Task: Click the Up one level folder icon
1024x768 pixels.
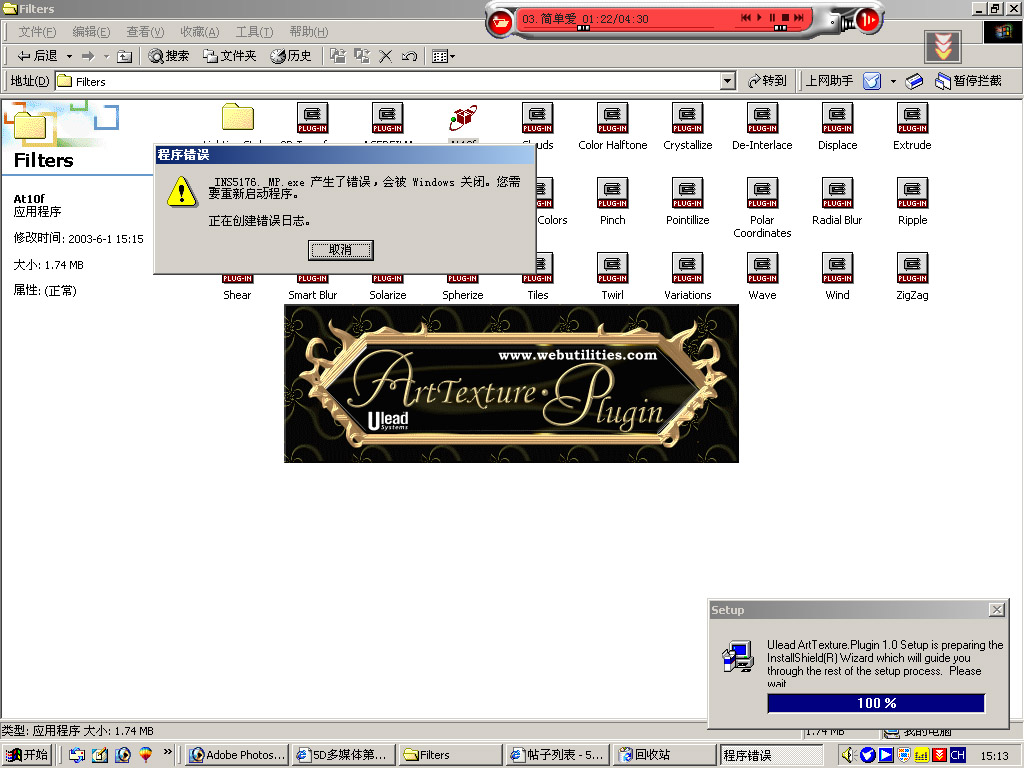Action: click(124, 57)
